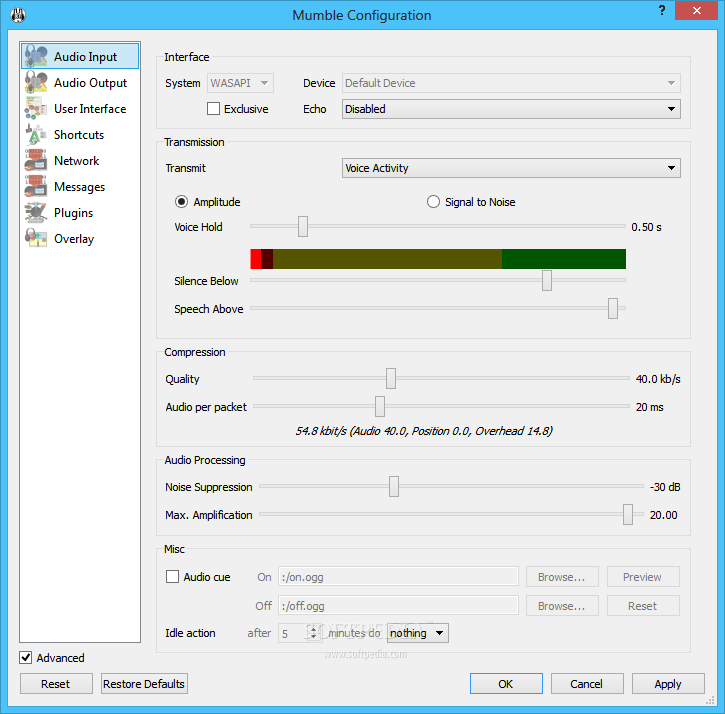Click the Noise Suppression slider handle
Screen dimensions: 725x714
click(394, 486)
